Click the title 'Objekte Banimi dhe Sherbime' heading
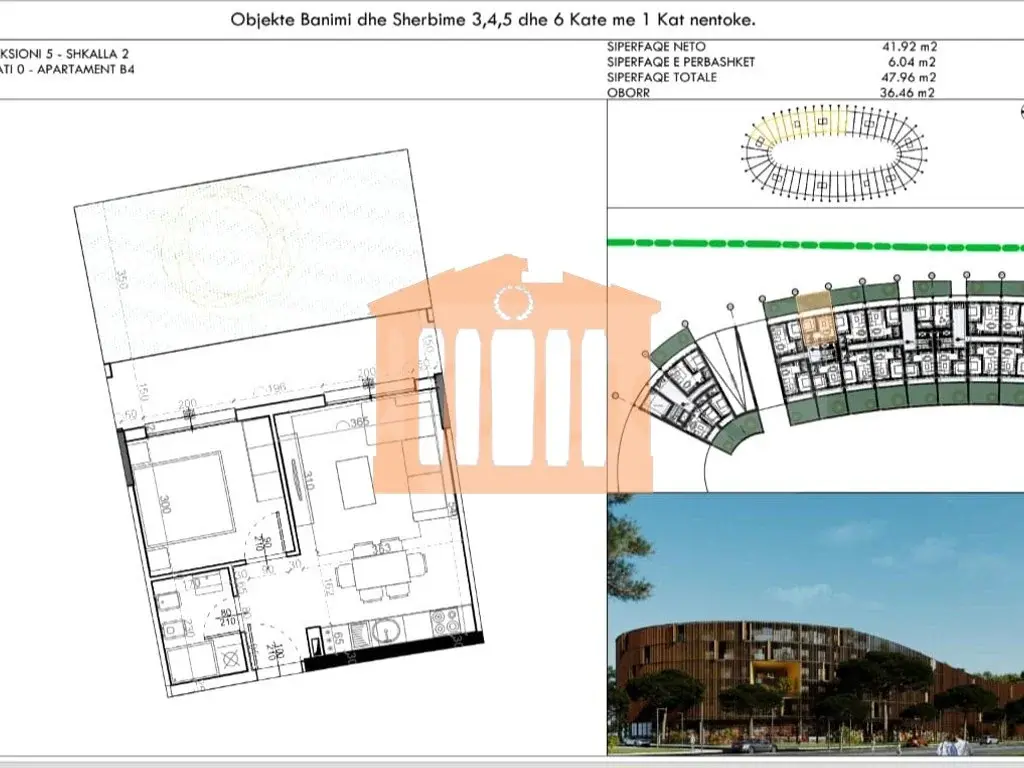Screen dimensions: 1024x768 (x=493, y=20)
